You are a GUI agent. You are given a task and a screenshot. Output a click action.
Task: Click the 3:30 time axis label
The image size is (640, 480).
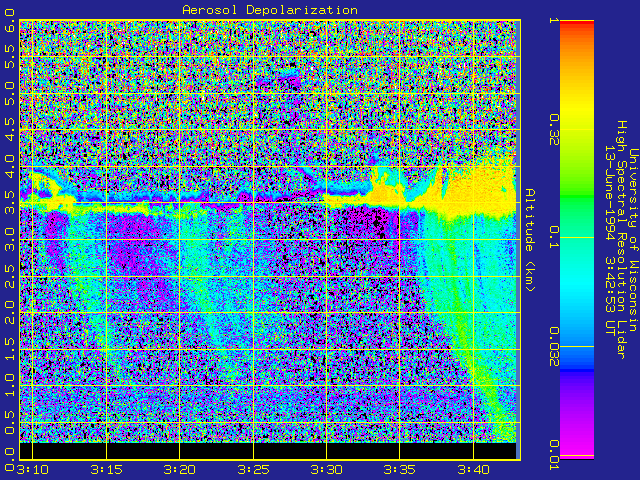tap(327, 470)
